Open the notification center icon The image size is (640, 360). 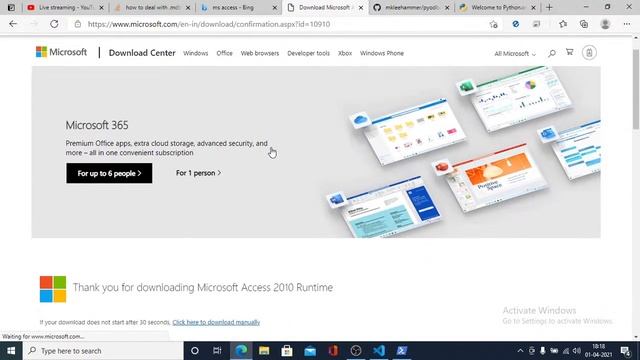coord(625,351)
